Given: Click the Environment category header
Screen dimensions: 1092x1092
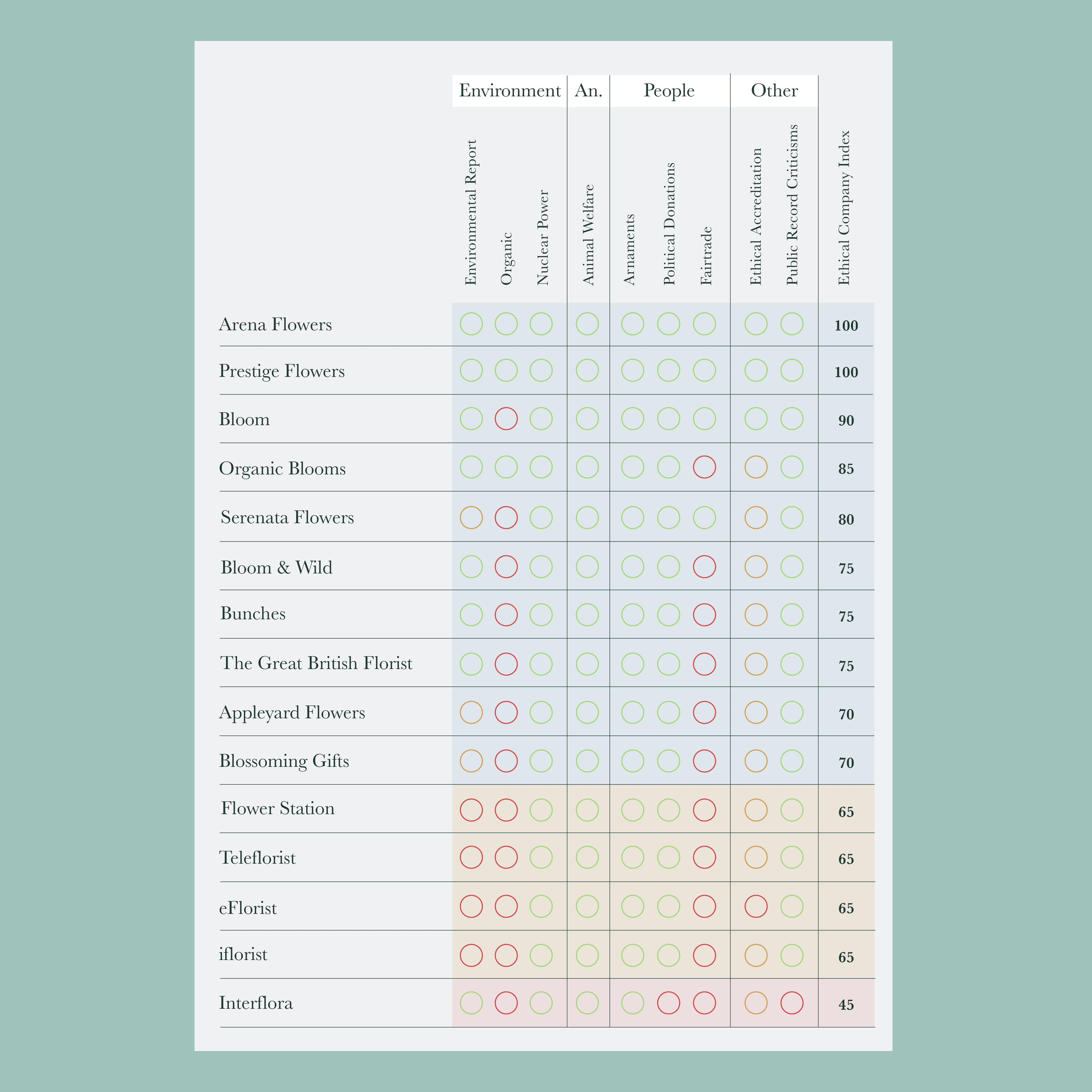Looking at the screenshot, I should coord(509,91).
